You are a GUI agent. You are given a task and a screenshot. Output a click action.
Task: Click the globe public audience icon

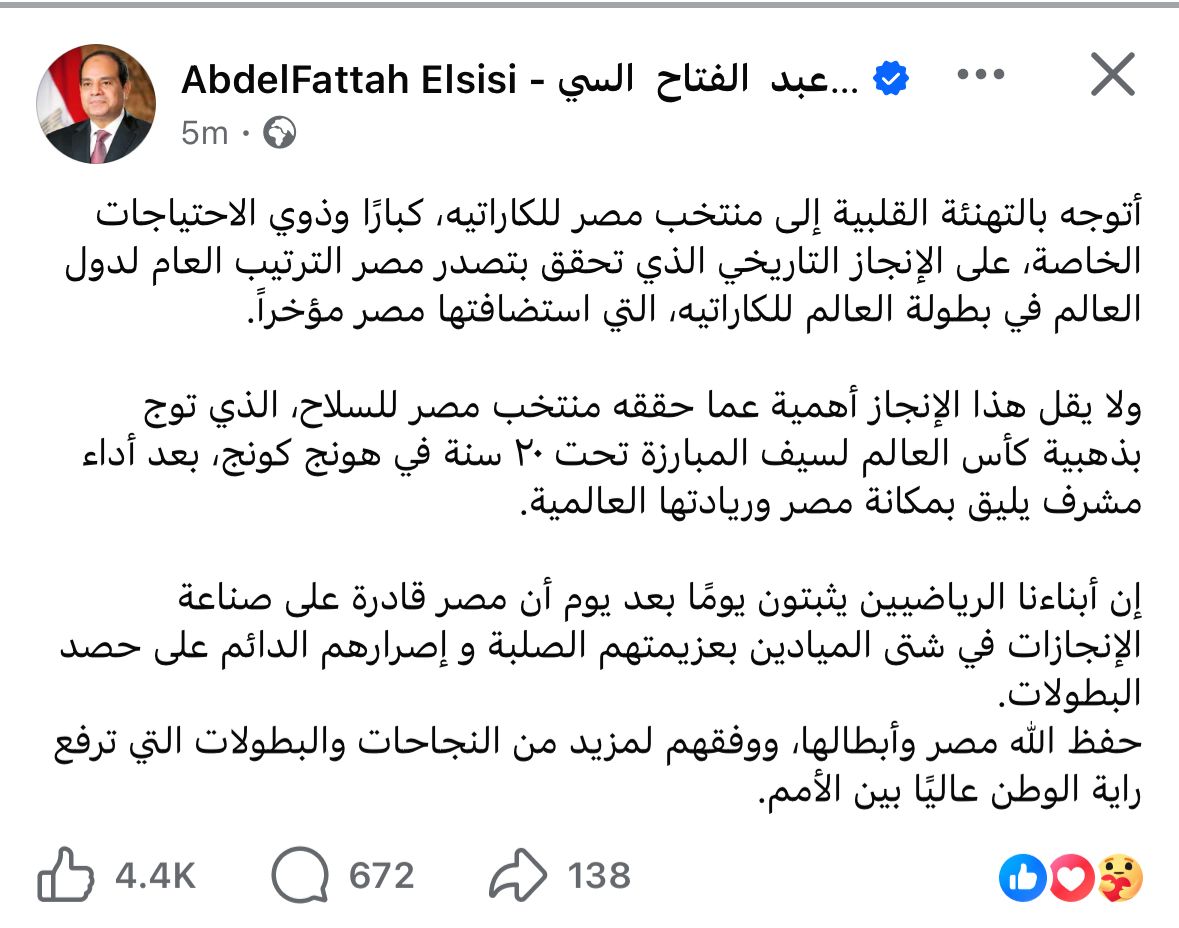[x=281, y=133]
